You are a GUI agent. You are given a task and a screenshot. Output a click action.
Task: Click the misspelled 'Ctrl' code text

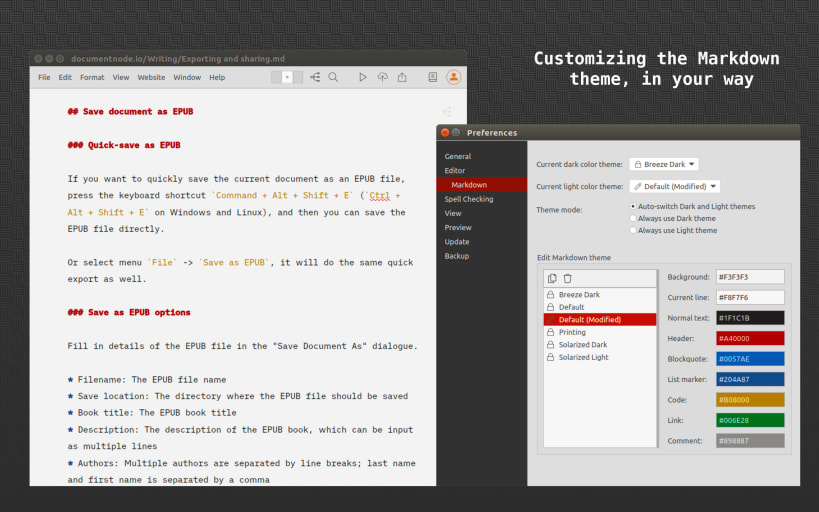379,196
